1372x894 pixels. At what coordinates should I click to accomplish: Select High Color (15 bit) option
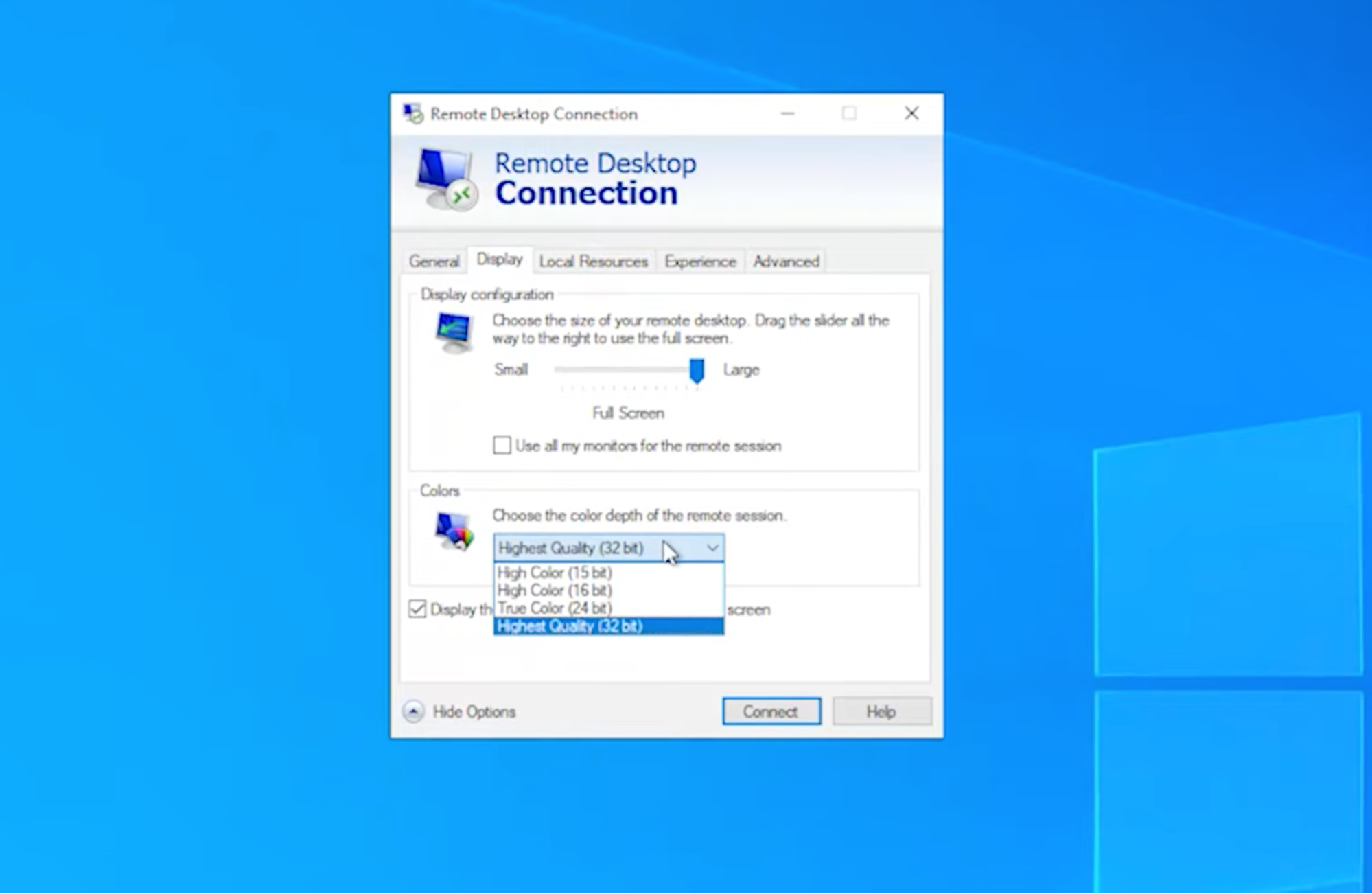555,573
